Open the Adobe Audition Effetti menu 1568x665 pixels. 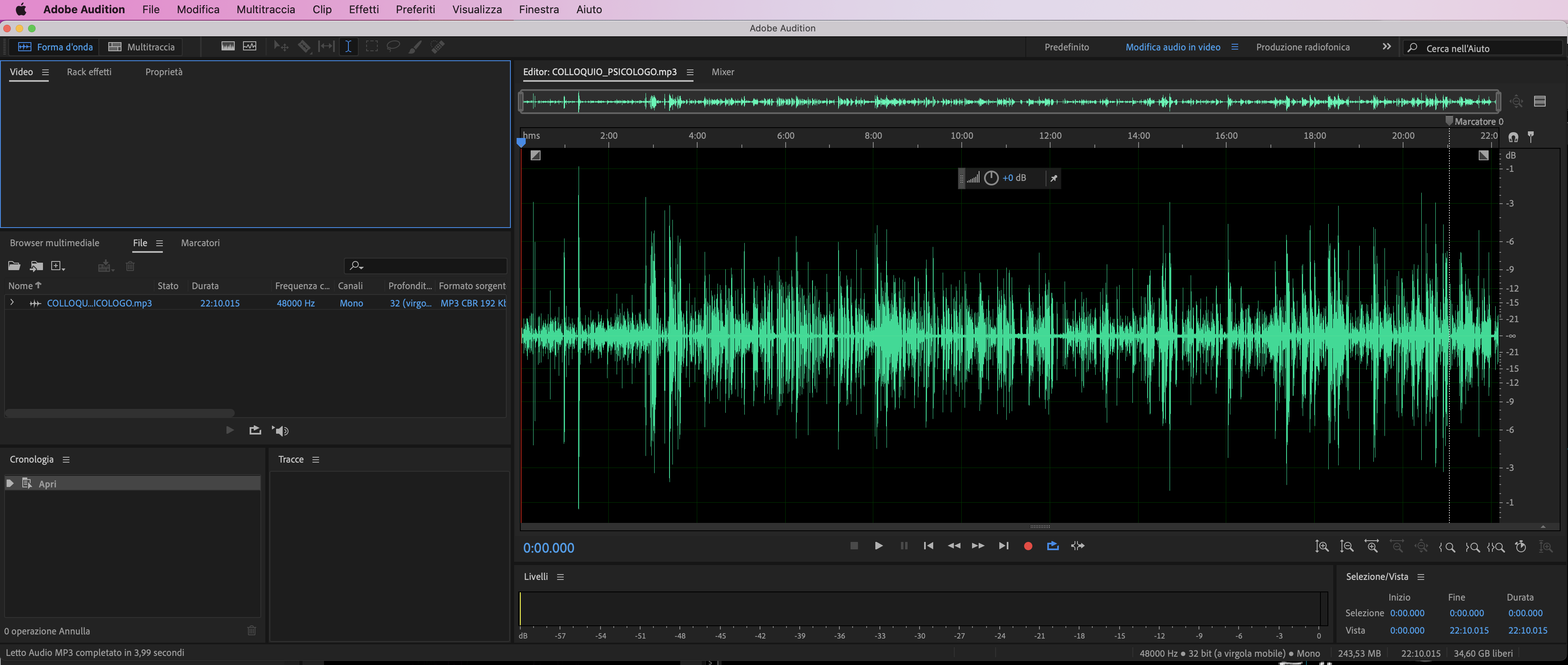[x=363, y=9]
